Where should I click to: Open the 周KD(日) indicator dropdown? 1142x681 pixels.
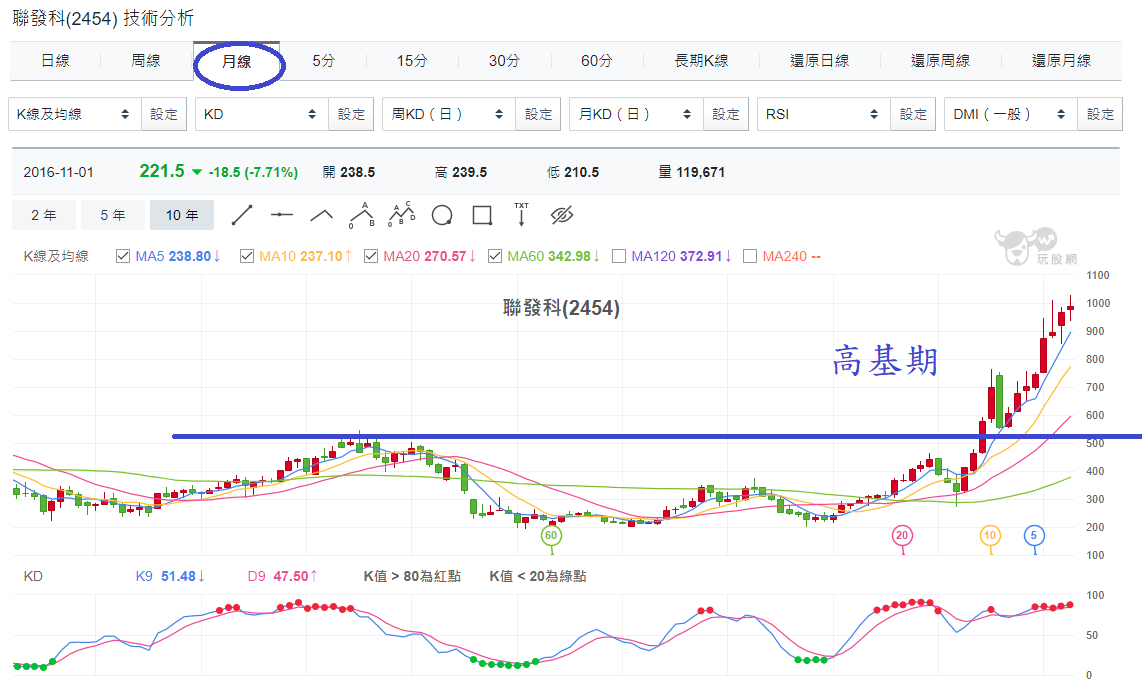click(449, 114)
